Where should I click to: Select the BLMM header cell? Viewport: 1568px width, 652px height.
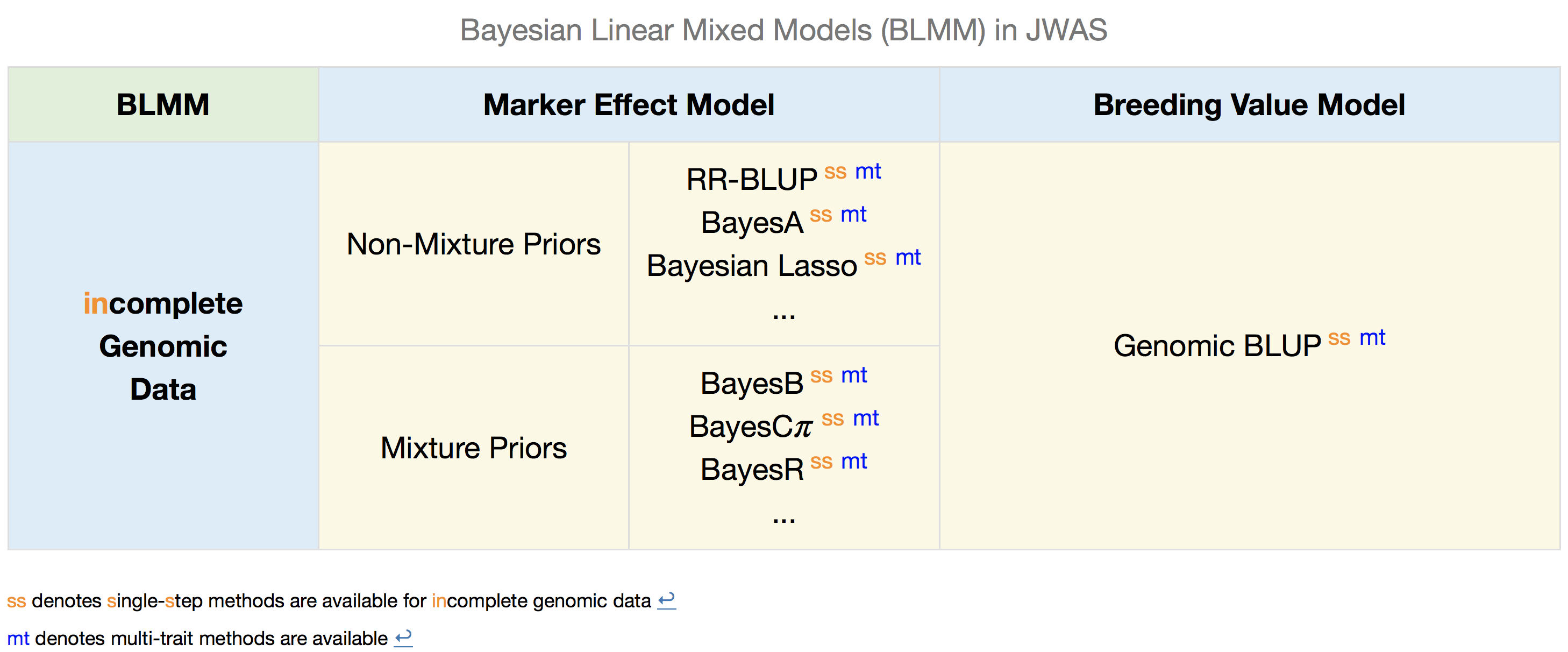pos(163,105)
